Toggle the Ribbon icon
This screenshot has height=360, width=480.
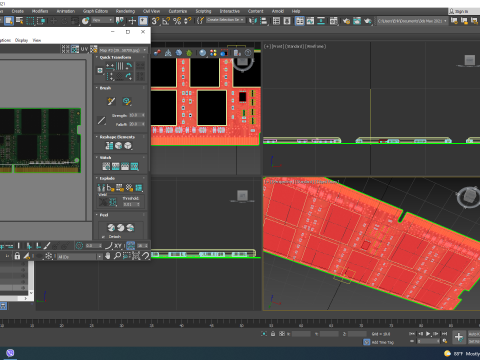(x=300, y=21)
